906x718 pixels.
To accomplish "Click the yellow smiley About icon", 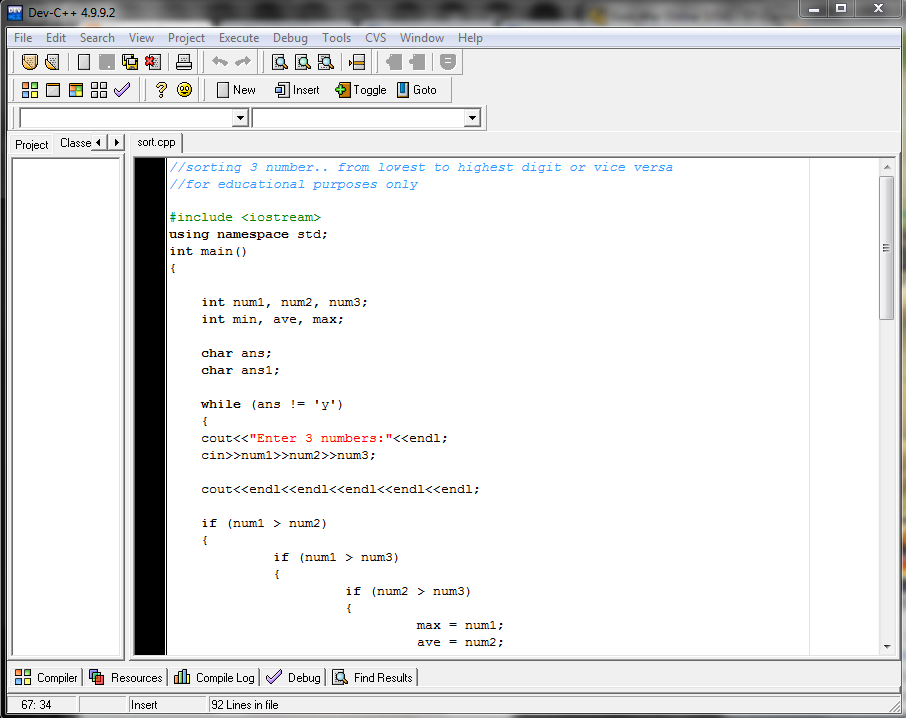I will pos(184,90).
